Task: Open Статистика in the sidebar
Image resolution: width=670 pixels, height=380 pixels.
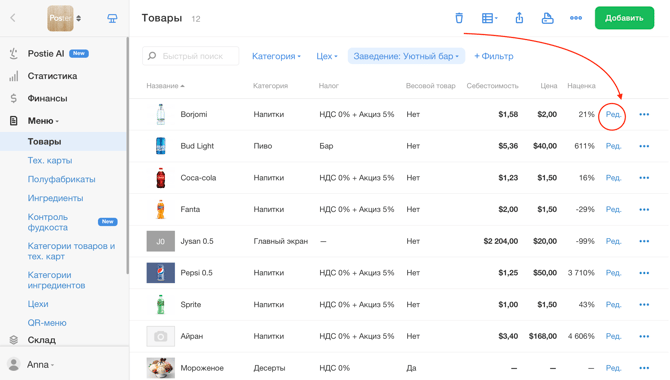Action: tap(53, 76)
